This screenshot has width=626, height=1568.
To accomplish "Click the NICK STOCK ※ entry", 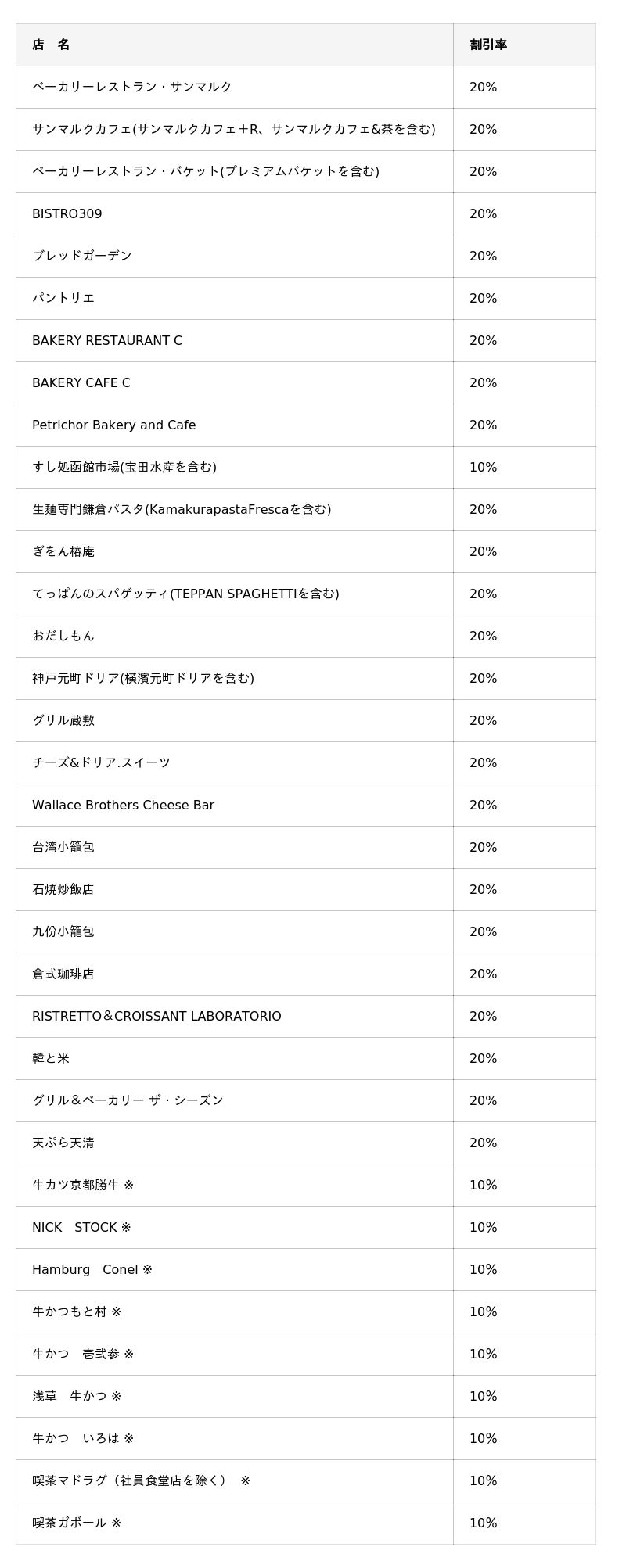I will click(82, 1227).
